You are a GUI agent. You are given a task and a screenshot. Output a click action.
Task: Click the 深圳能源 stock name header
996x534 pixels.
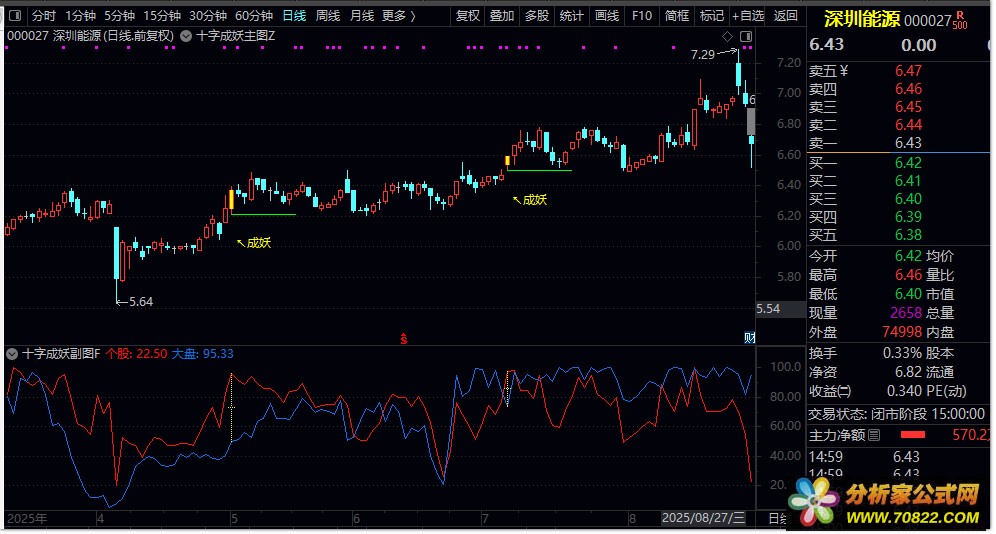pyautogui.click(x=862, y=20)
